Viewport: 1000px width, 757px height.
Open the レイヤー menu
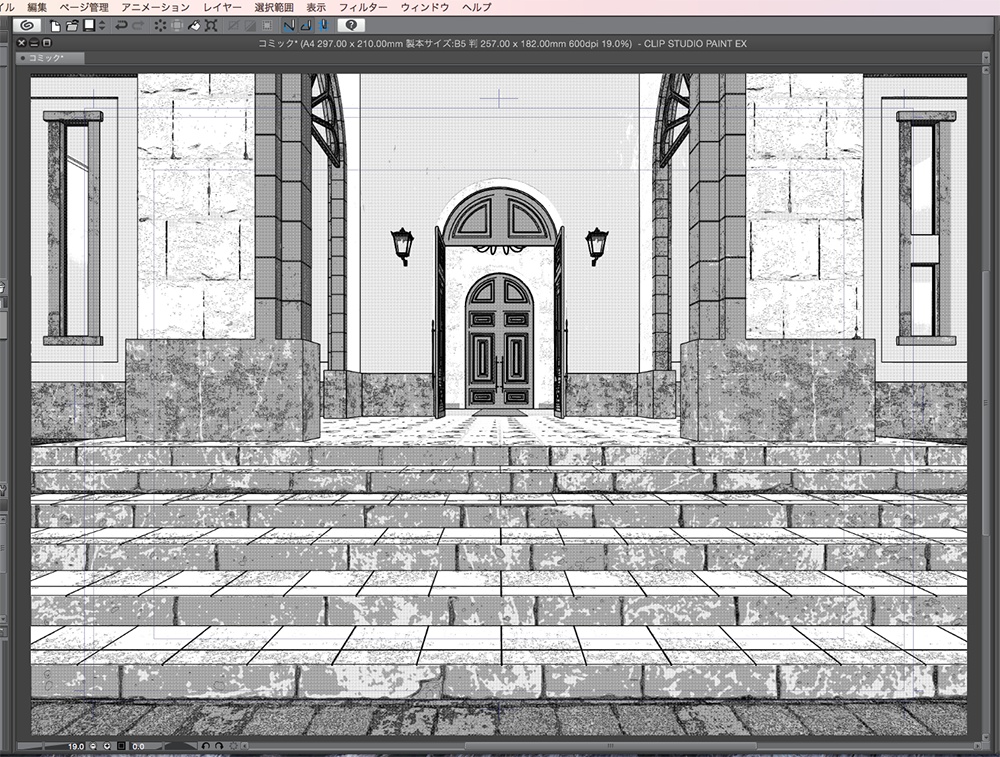point(223,8)
